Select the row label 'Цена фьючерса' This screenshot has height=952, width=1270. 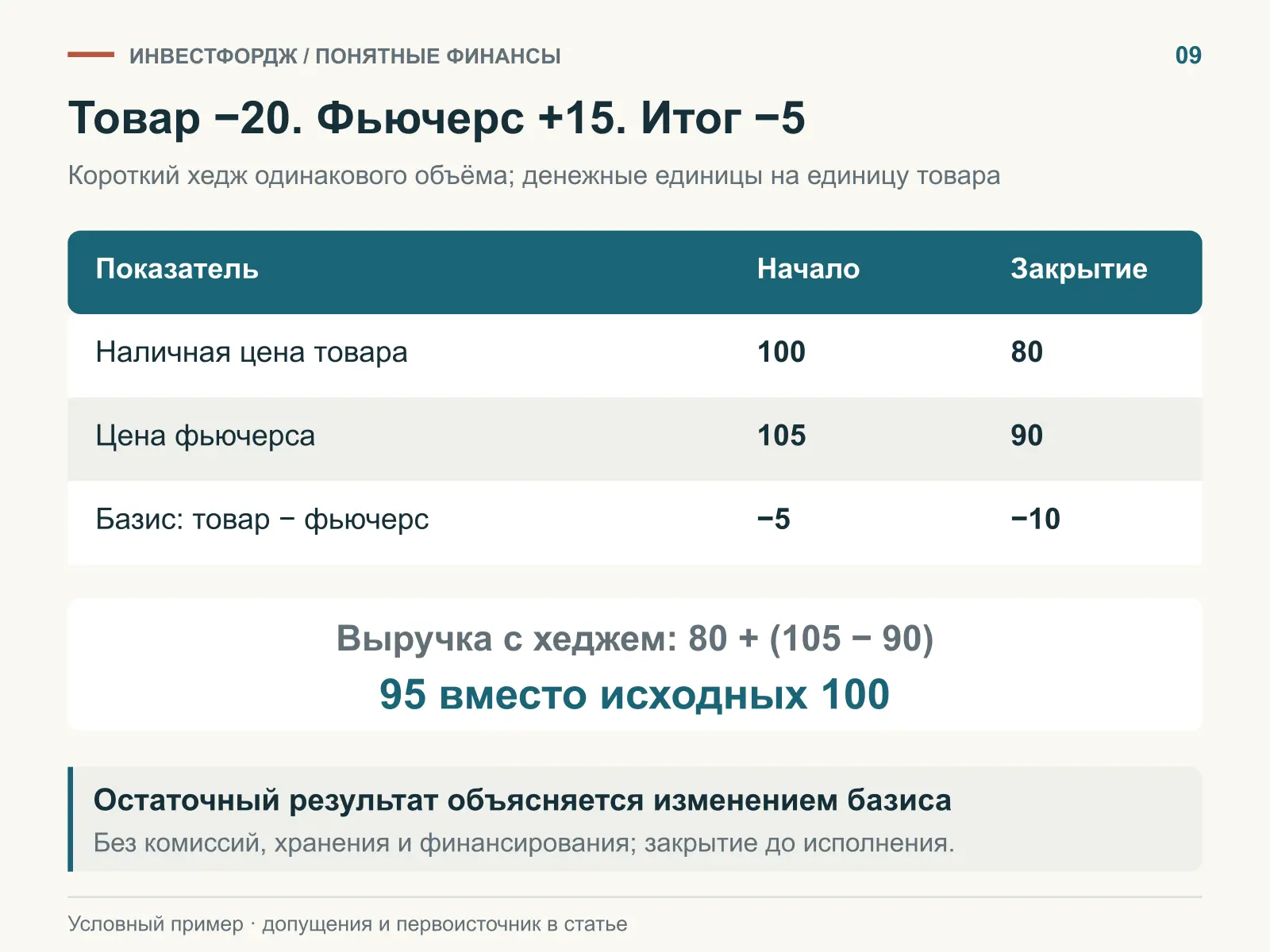(x=205, y=436)
